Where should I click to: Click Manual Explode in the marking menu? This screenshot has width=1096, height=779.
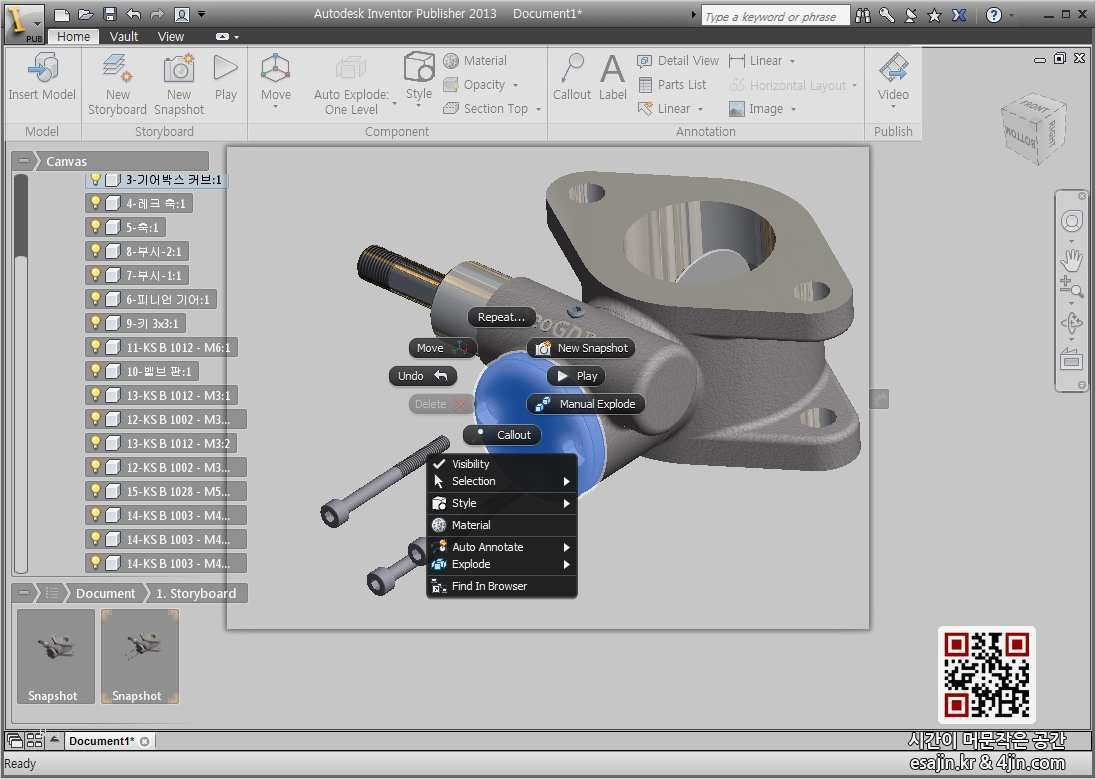click(587, 404)
